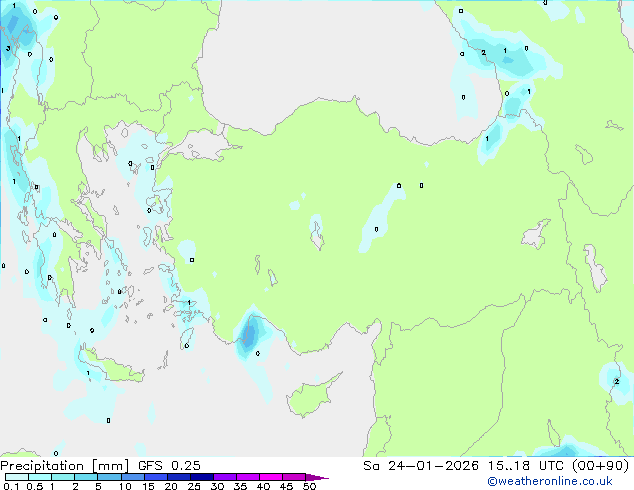Click the "15..18 UTC" time range text
This screenshot has width=634, height=490.
[x=525, y=466]
